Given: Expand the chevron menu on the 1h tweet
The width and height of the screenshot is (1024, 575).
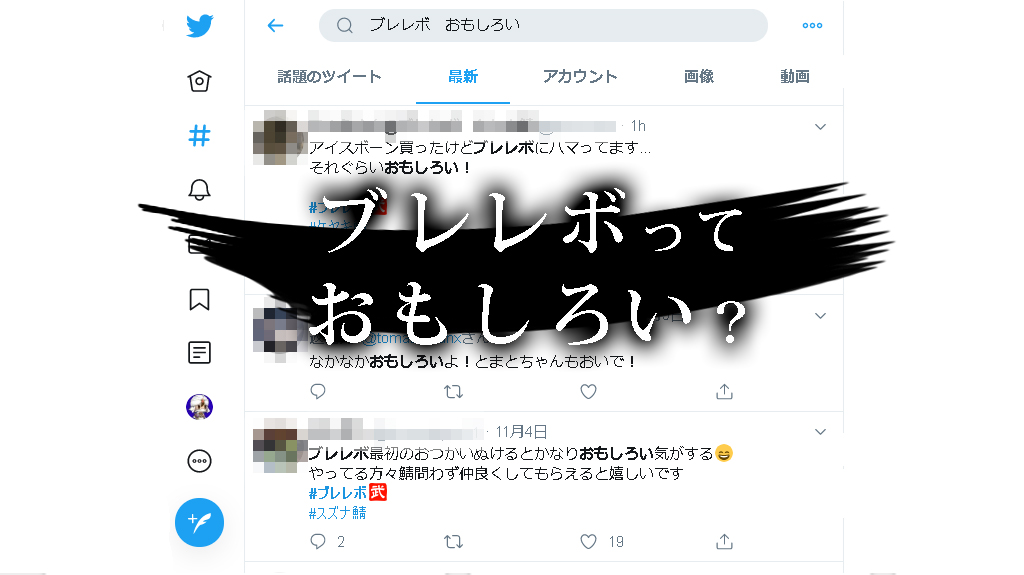Looking at the screenshot, I should pos(820,127).
